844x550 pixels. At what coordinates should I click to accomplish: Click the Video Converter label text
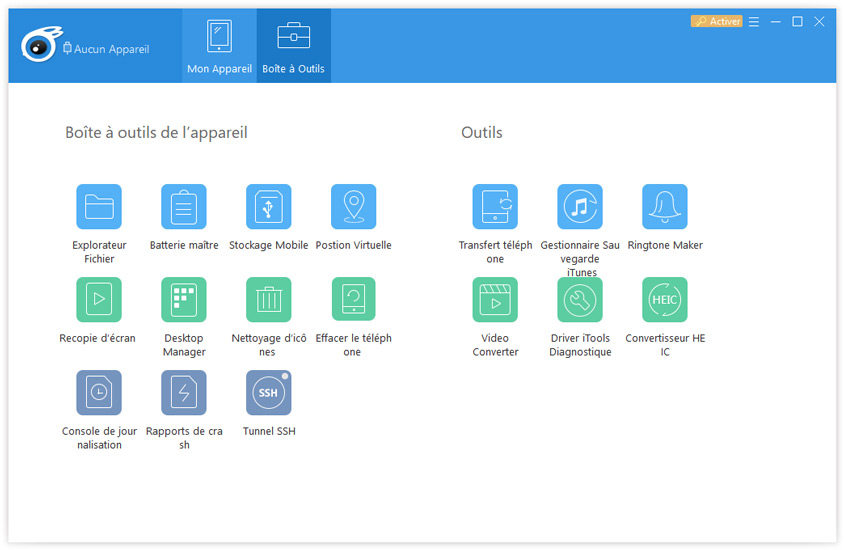point(495,345)
